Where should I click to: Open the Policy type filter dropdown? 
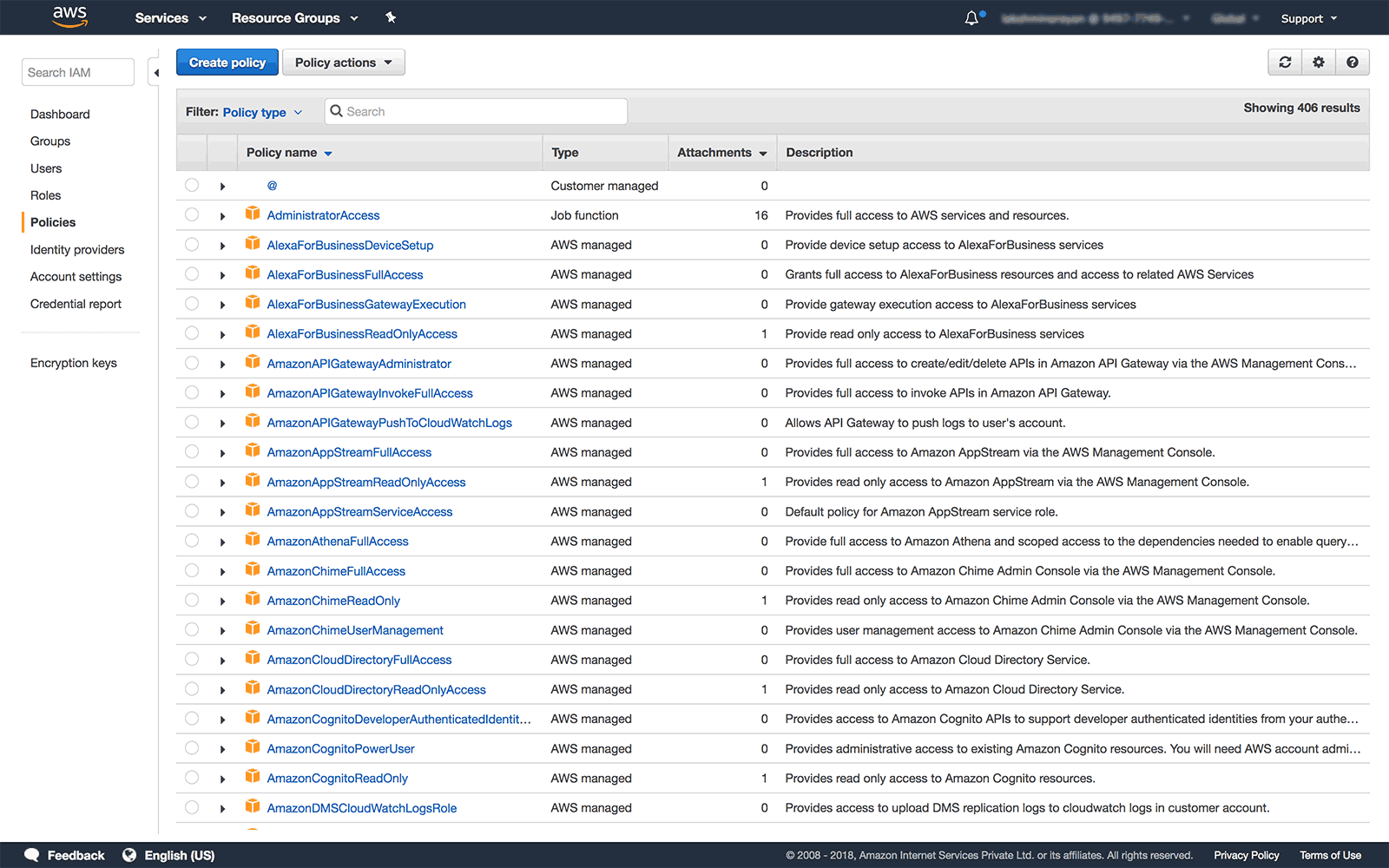pos(260,111)
